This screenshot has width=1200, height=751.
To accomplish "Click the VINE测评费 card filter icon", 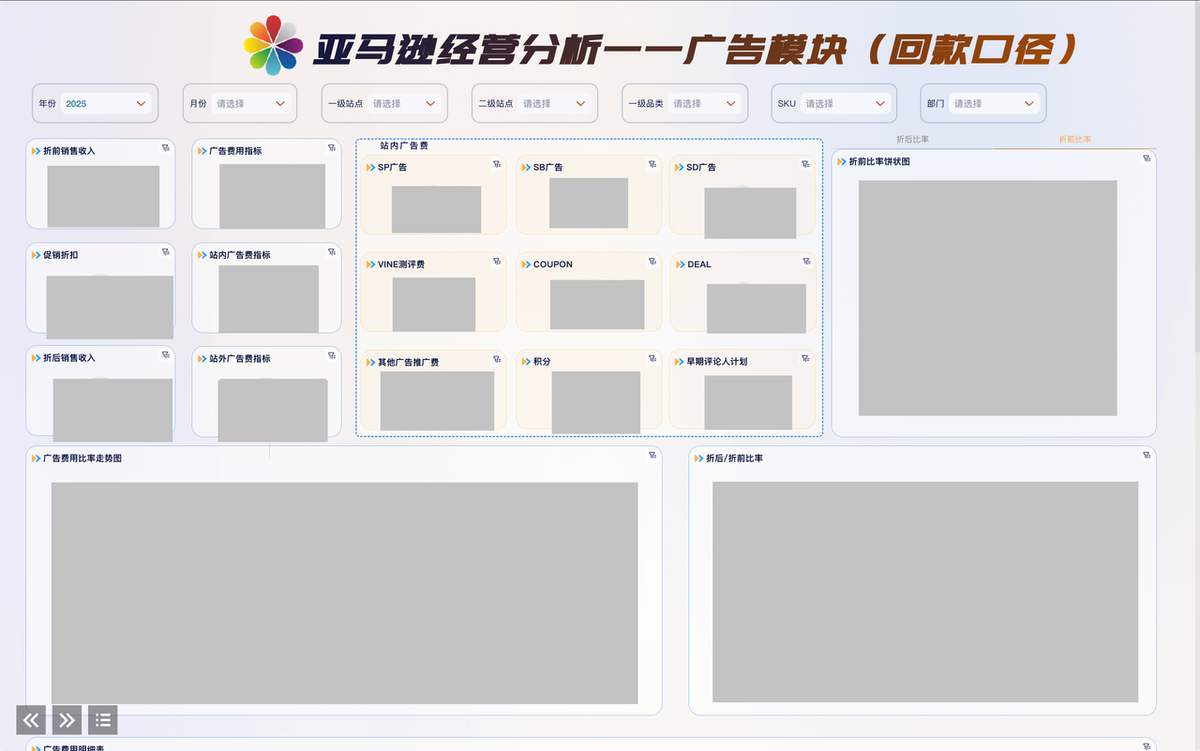I will click(497, 261).
